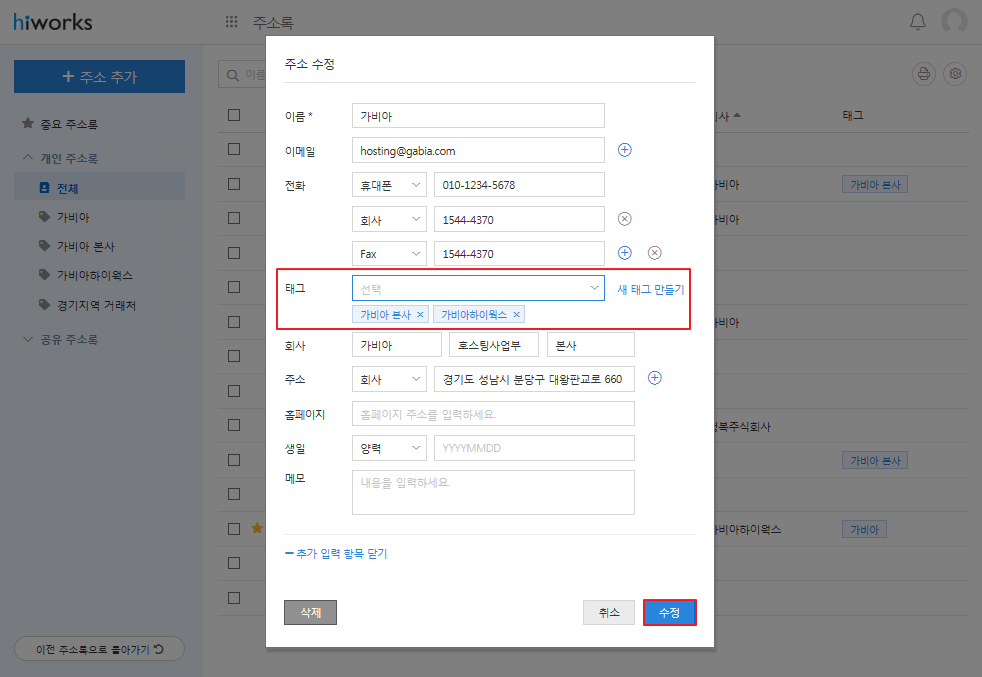982x677 pixels.
Task: Click the 수정 save button
Action: click(x=669, y=613)
